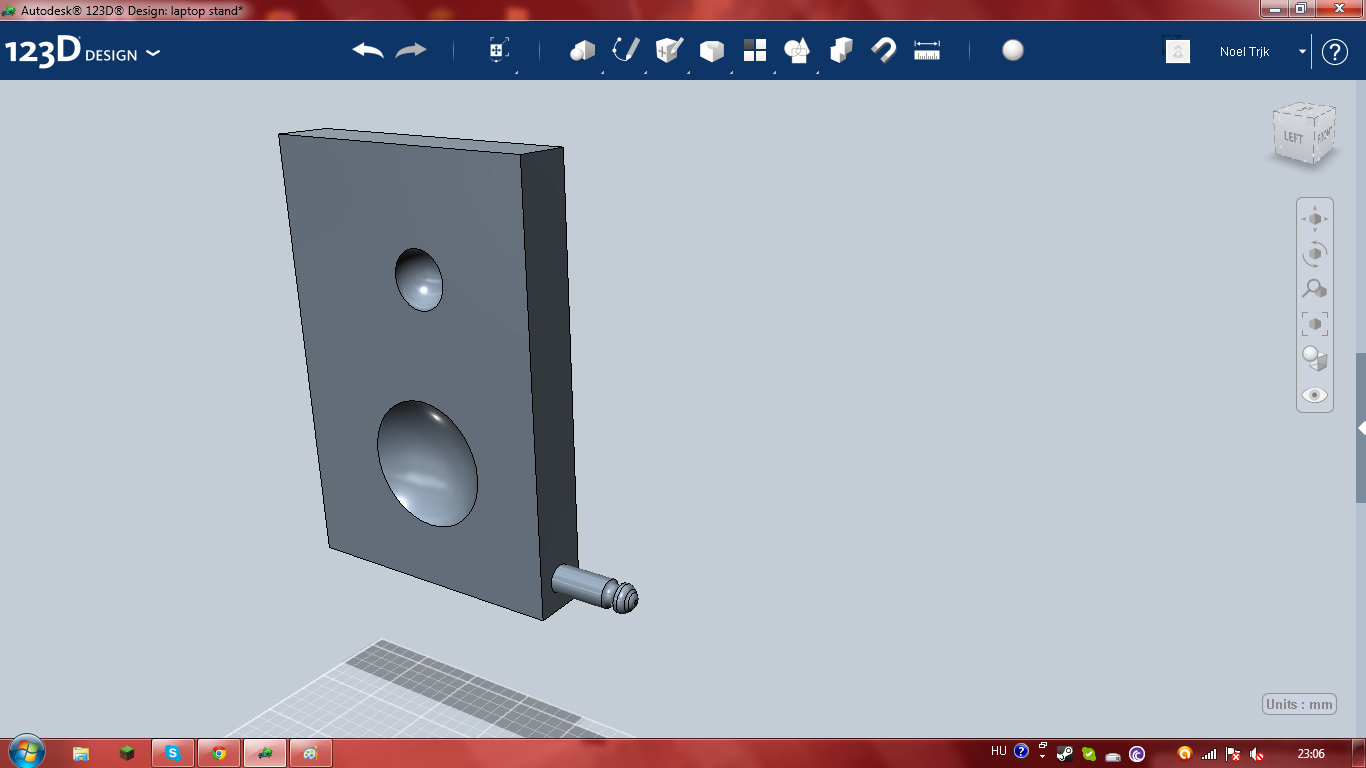Switch to the 123D Design taskbar button
Viewport: 1366px width, 768px height.
[265, 753]
